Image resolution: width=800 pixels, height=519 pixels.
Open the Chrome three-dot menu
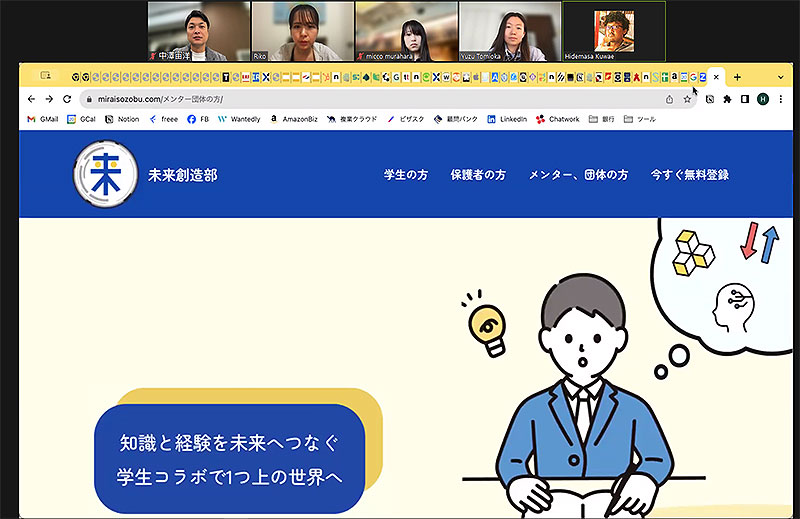coord(781,100)
